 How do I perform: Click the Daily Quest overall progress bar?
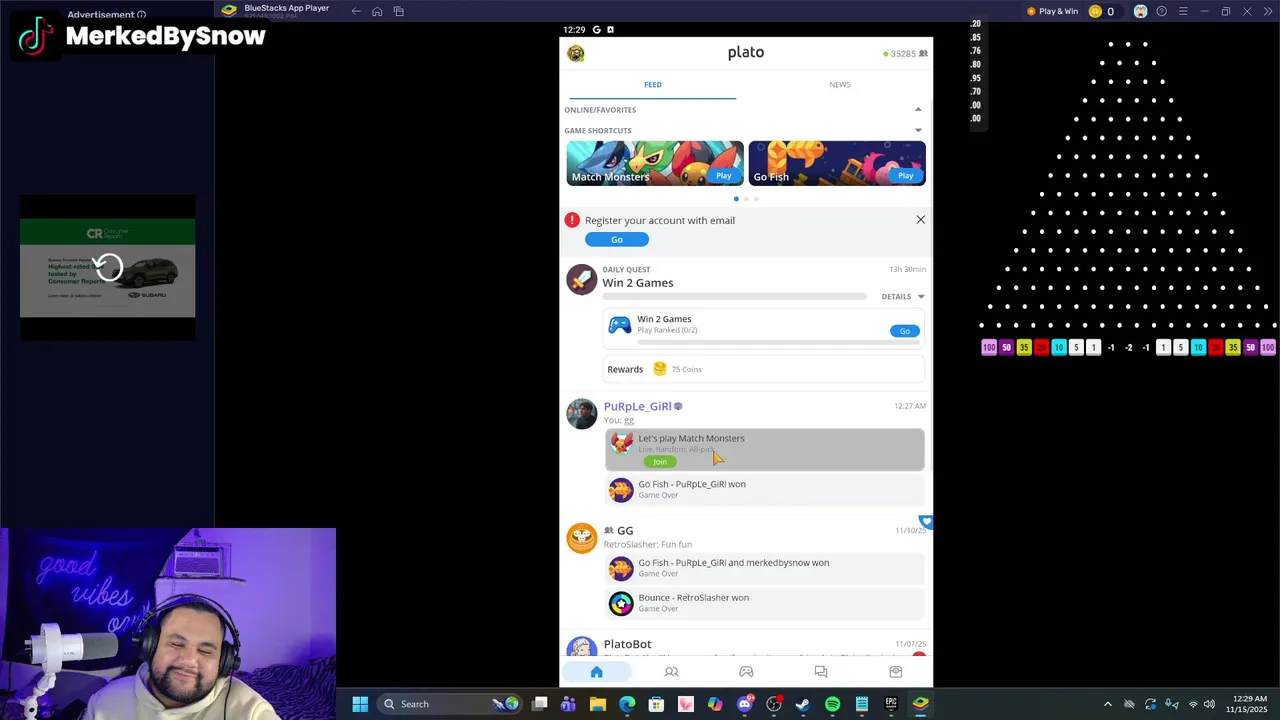click(x=734, y=297)
